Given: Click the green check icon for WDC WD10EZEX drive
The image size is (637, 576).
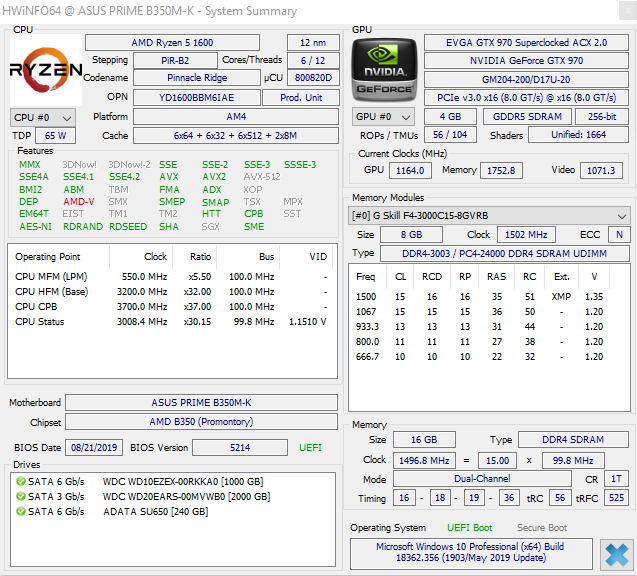Looking at the screenshot, I should pos(20,482).
